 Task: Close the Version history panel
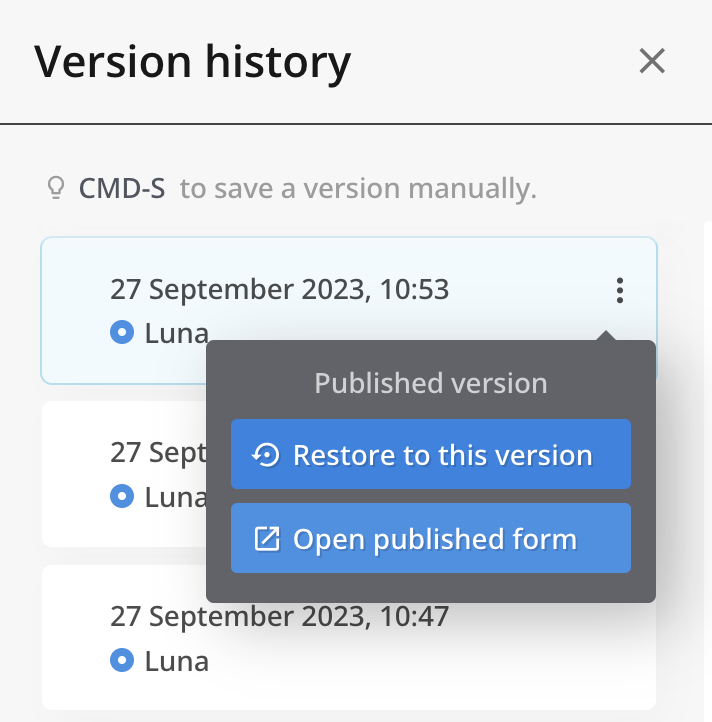[x=652, y=62]
